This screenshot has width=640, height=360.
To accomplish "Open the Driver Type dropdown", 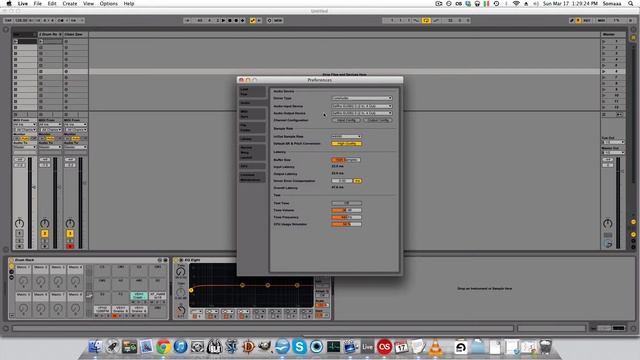I will tap(362, 98).
